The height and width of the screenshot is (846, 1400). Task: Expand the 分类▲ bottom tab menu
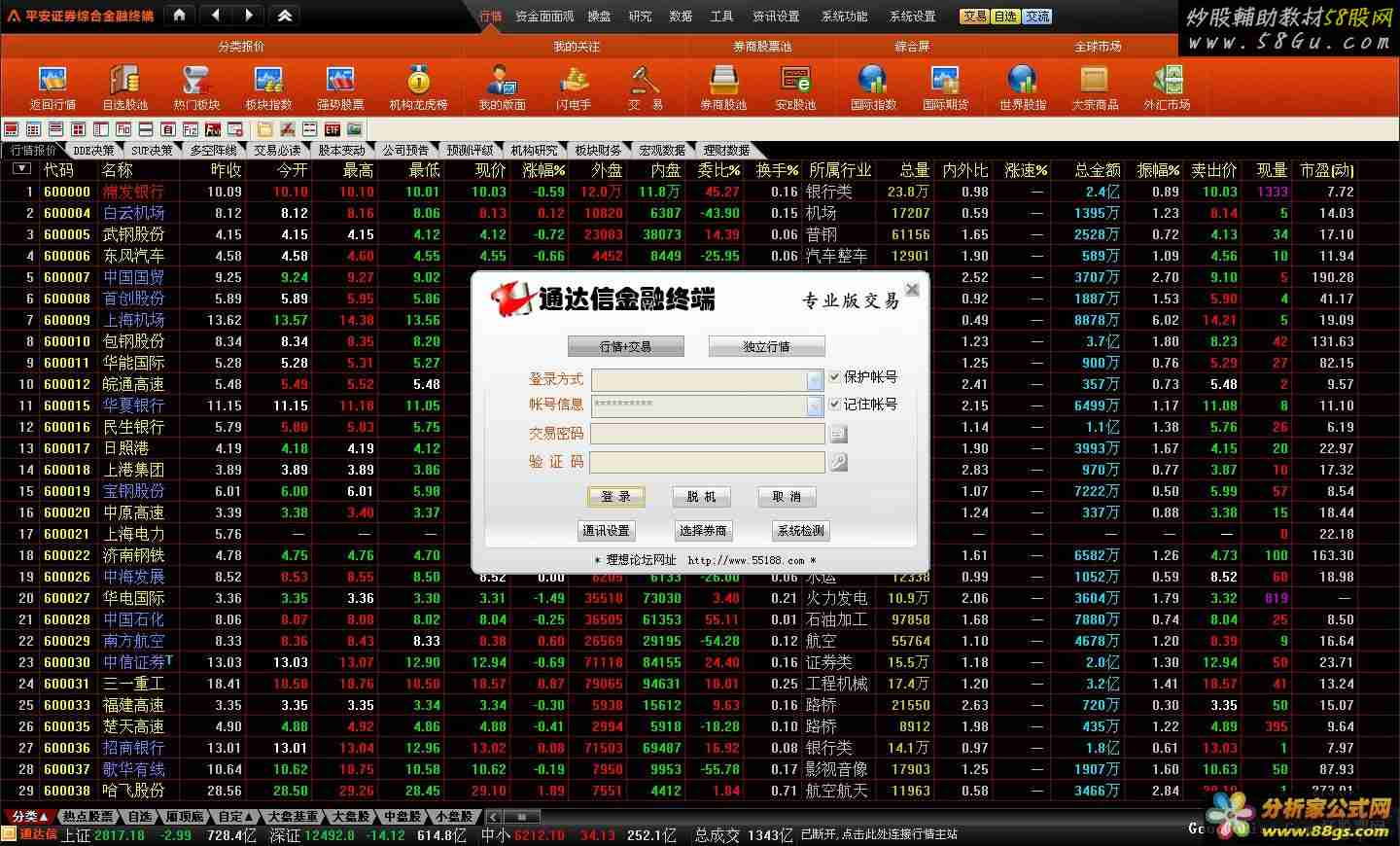pyautogui.click(x=29, y=817)
